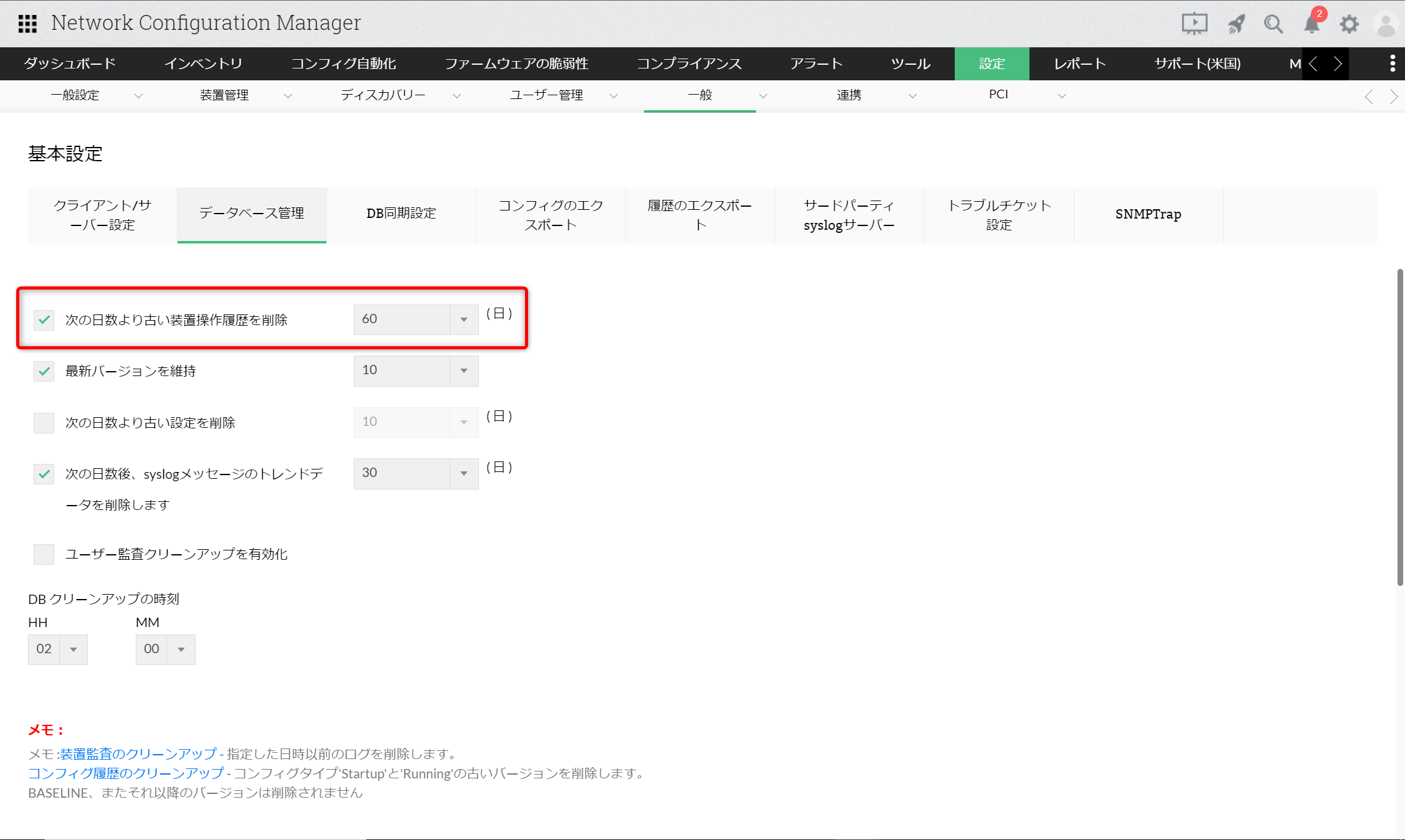The image size is (1405, 840).
Task: Uncheck delete device operation history checkbox
Action: (44, 320)
